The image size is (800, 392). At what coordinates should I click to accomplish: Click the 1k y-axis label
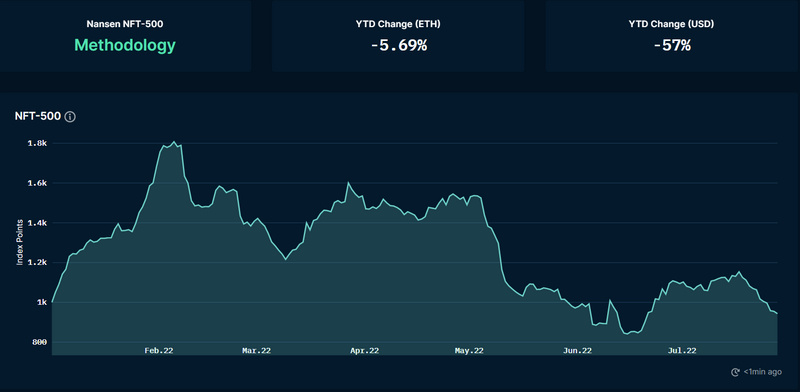click(42, 303)
